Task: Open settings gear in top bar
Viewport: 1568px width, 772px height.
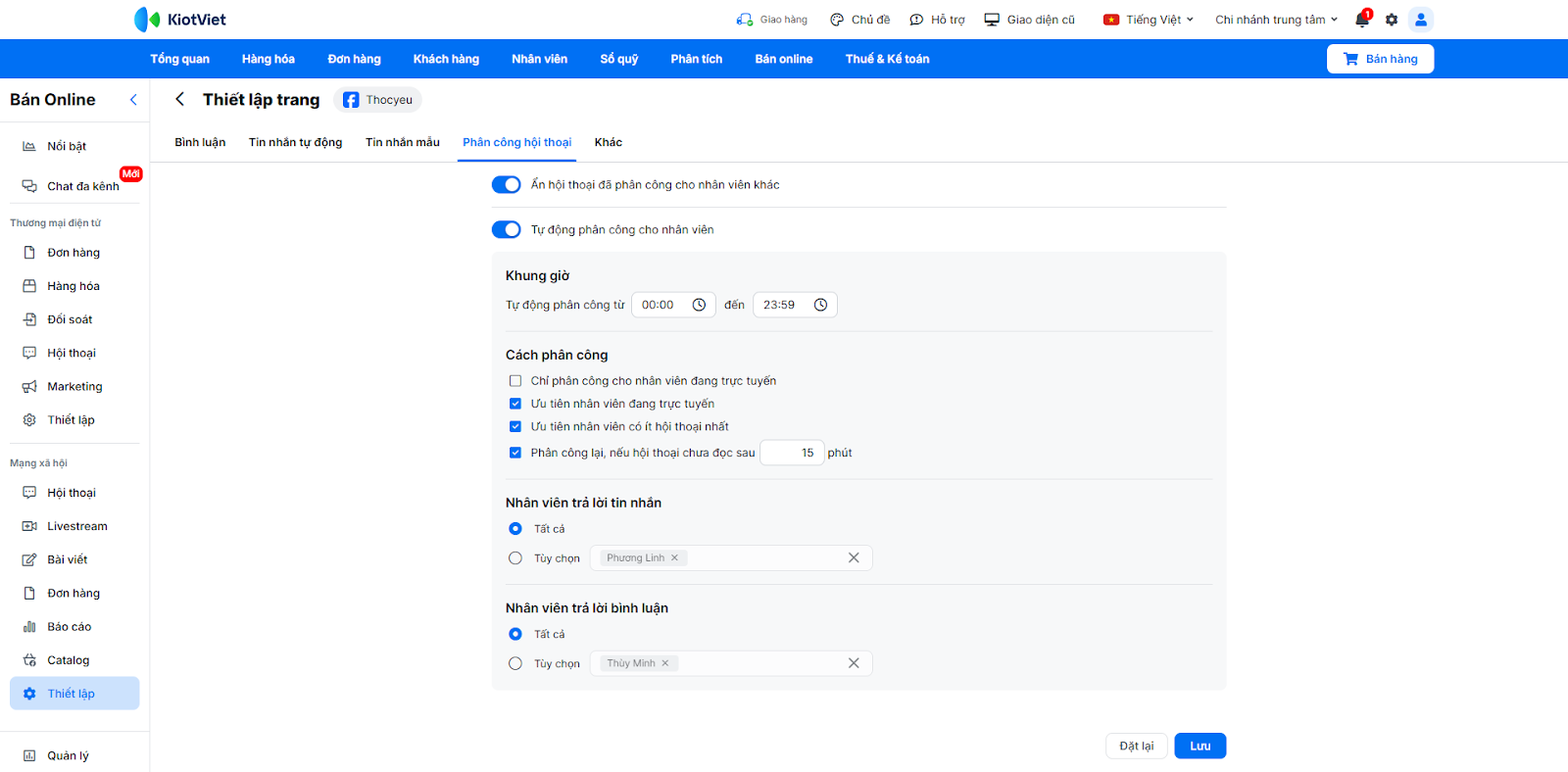Action: (1392, 20)
